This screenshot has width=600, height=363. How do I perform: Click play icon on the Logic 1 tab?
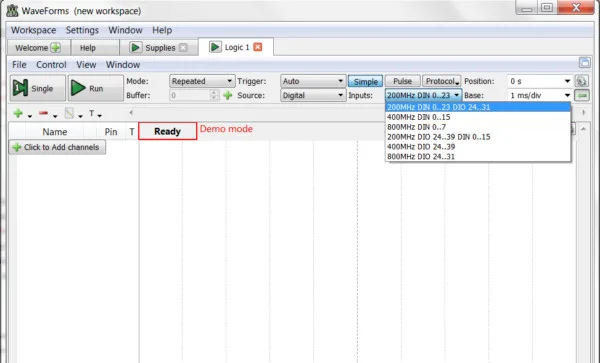215,47
